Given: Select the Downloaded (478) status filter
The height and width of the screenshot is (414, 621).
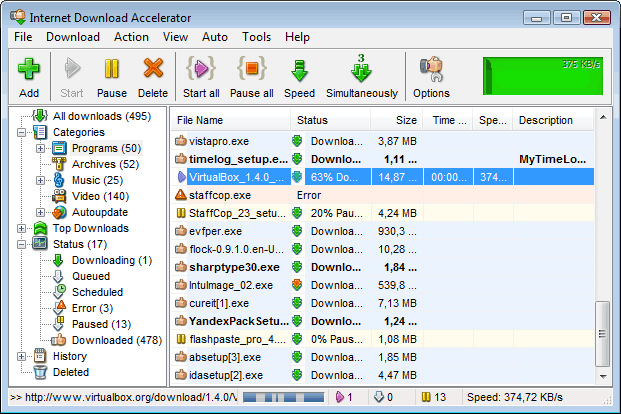Looking at the screenshot, I should point(117,340).
